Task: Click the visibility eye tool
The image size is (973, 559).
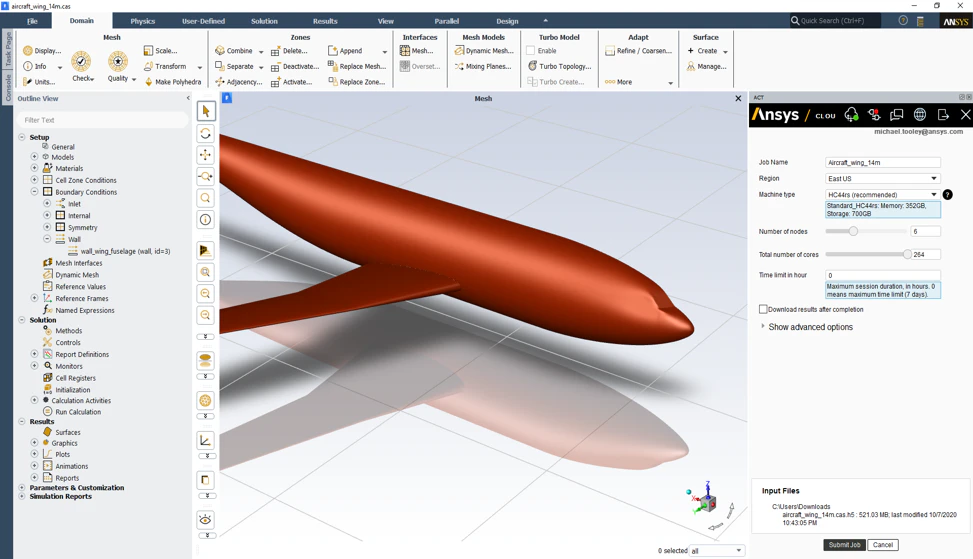Action: point(206,519)
